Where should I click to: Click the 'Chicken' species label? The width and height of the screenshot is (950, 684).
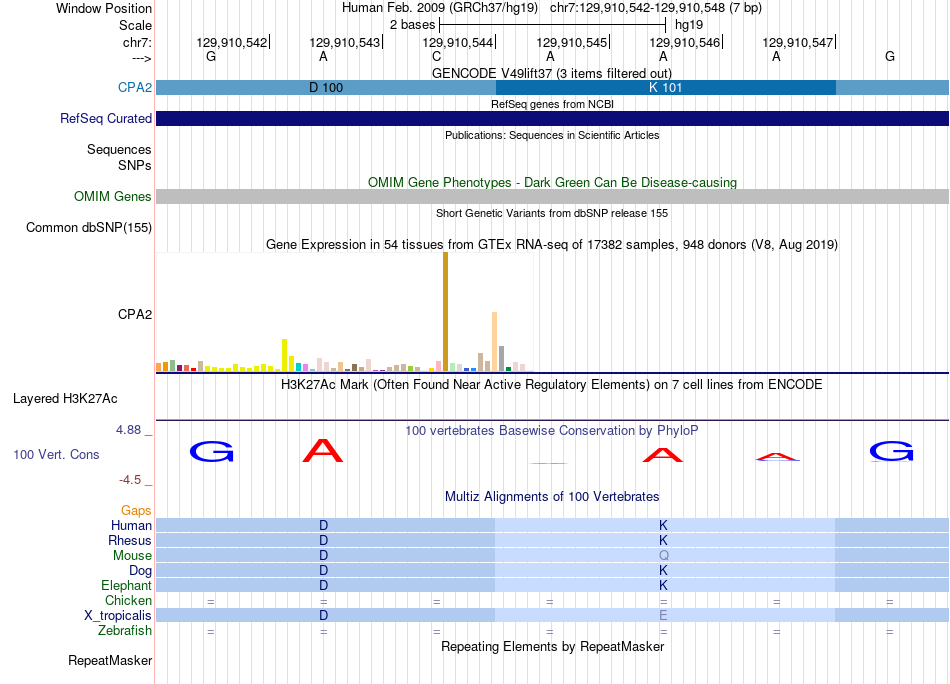[128, 600]
